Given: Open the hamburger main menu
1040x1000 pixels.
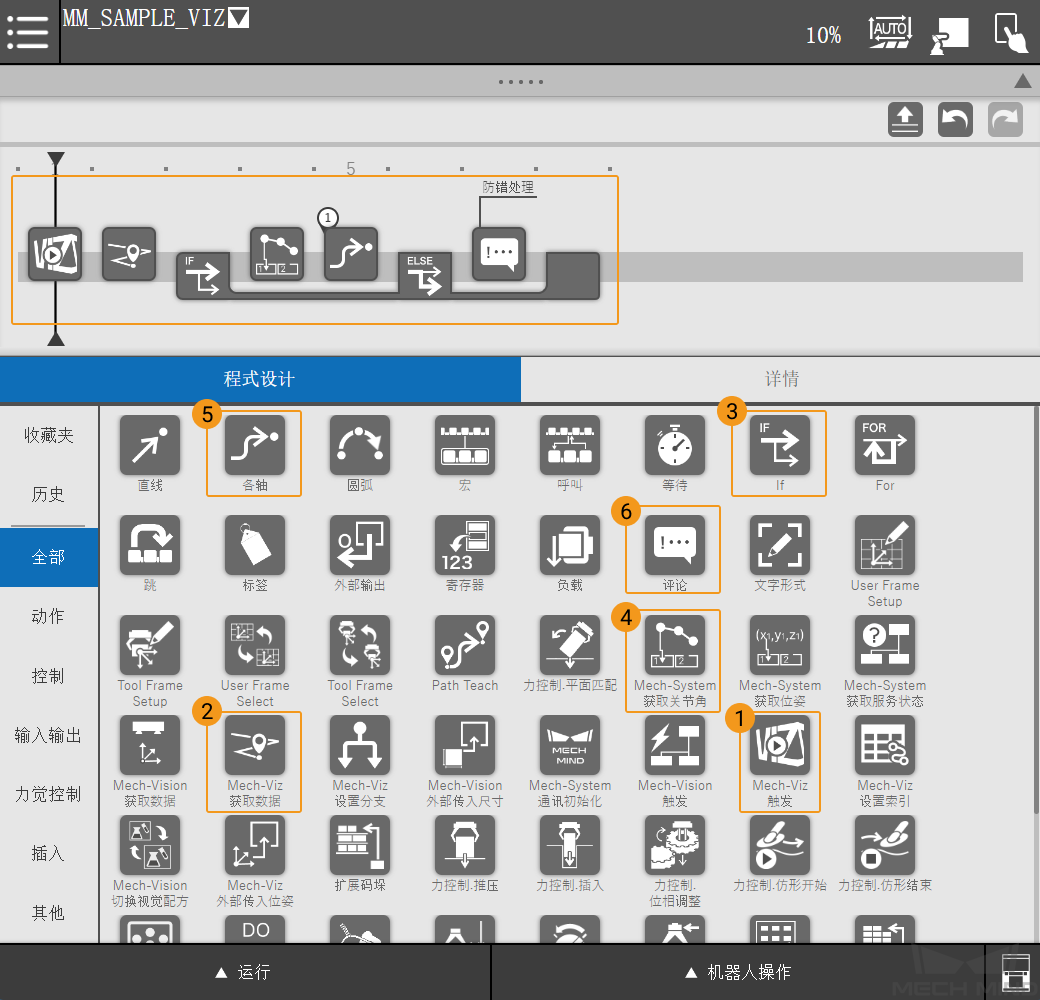Looking at the screenshot, I should [28, 31].
